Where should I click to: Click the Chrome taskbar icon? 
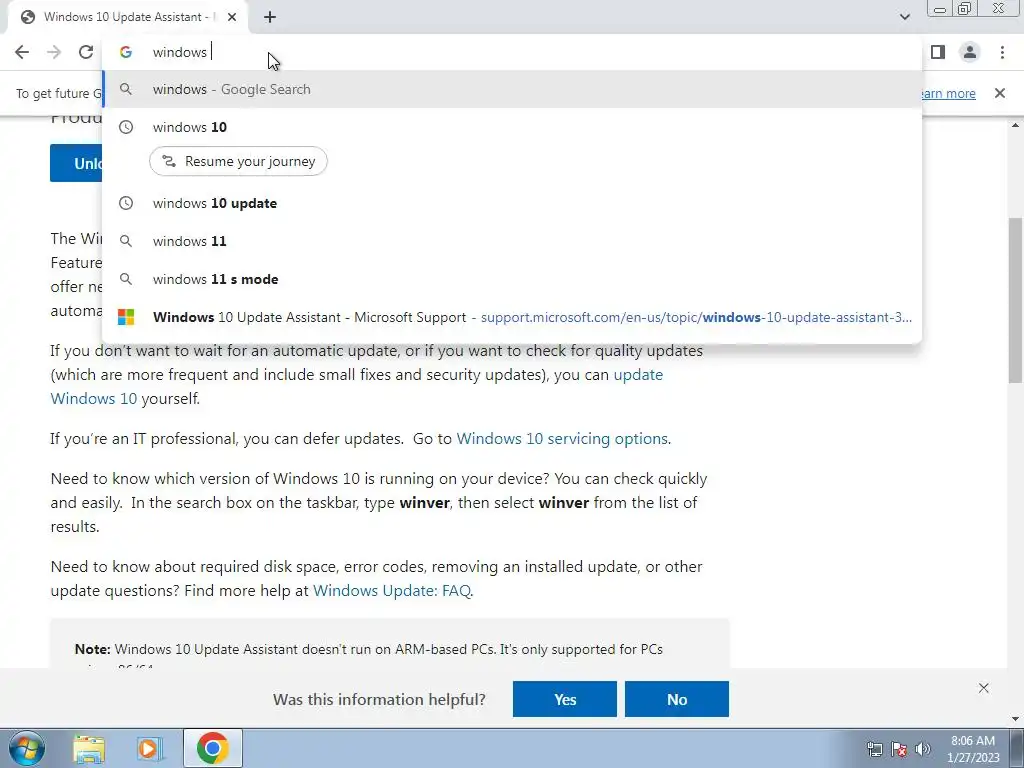coord(212,748)
